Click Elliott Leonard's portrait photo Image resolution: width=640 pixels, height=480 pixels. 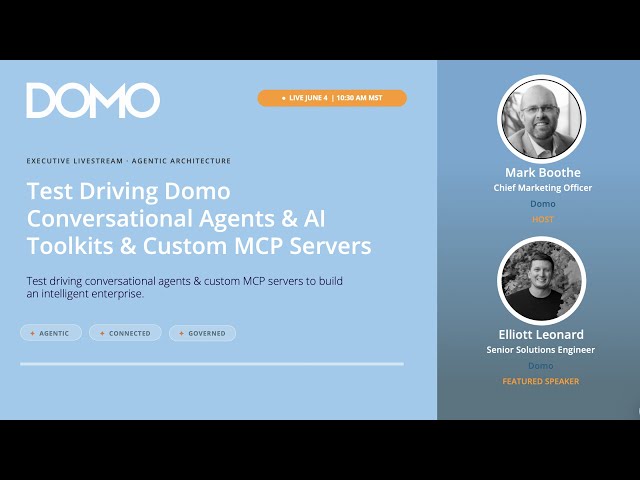click(x=542, y=280)
